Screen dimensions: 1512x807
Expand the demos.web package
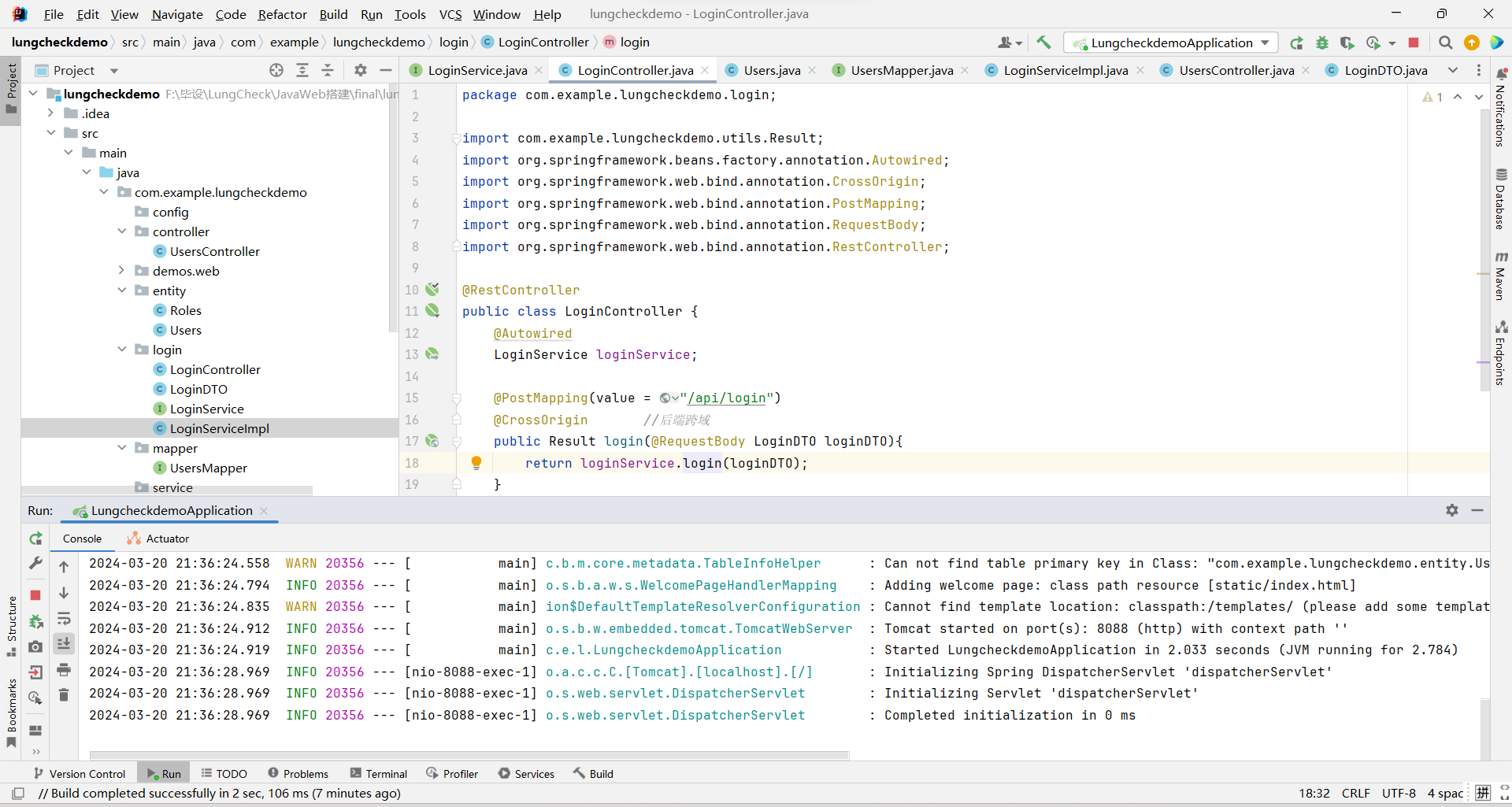(x=121, y=271)
